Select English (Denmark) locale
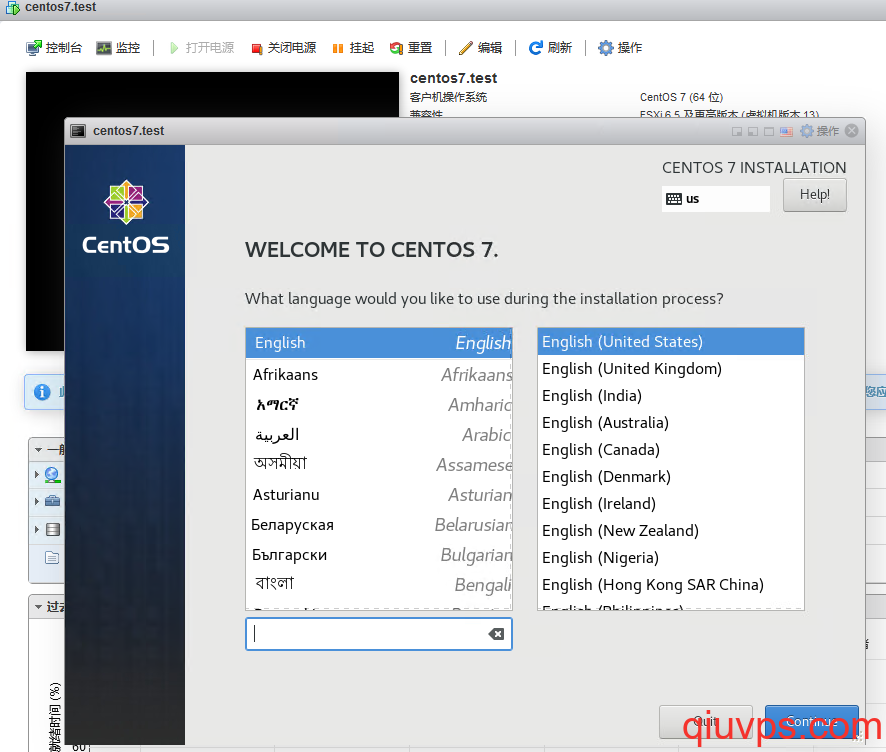 click(671, 477)
